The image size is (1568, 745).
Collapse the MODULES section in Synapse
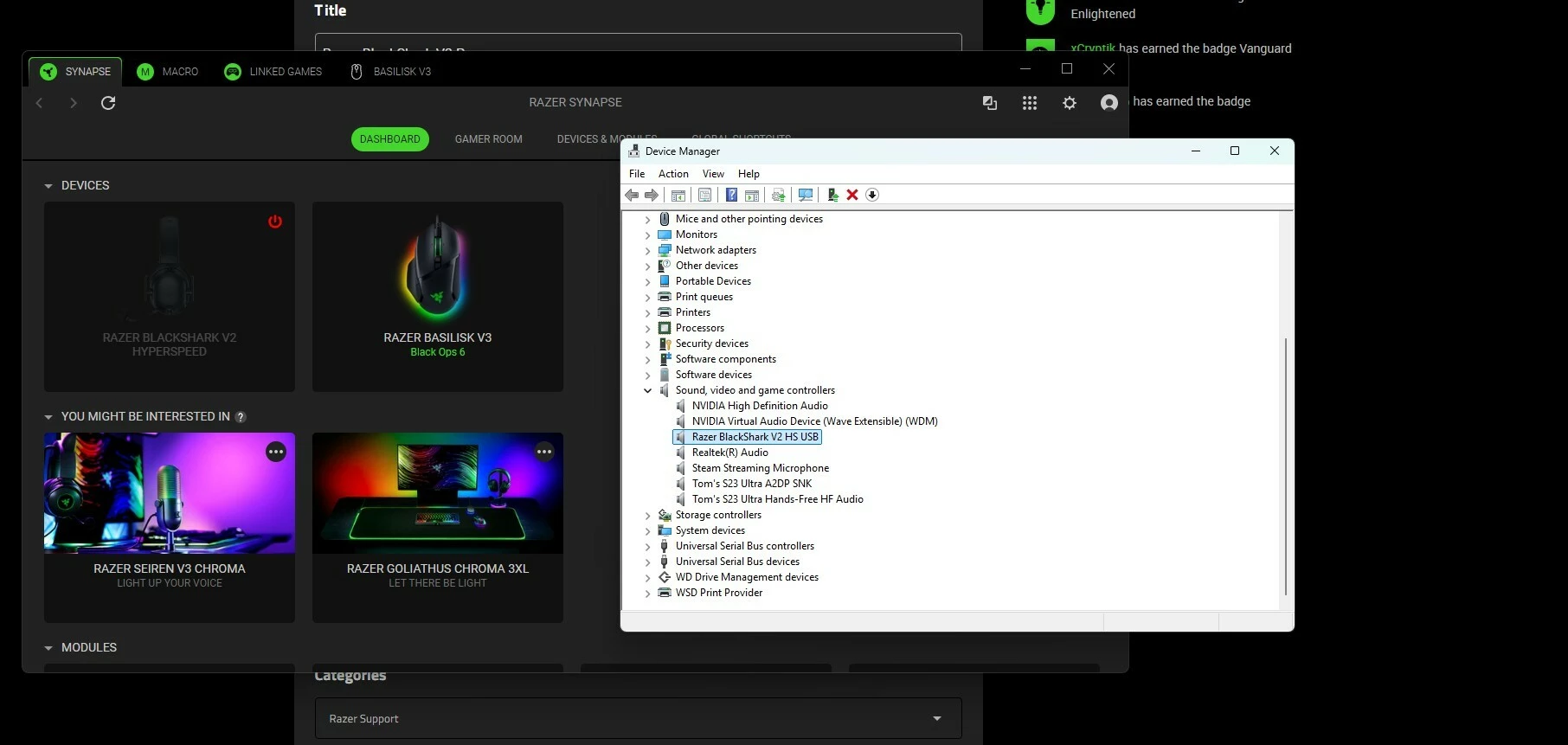point(48,648)
